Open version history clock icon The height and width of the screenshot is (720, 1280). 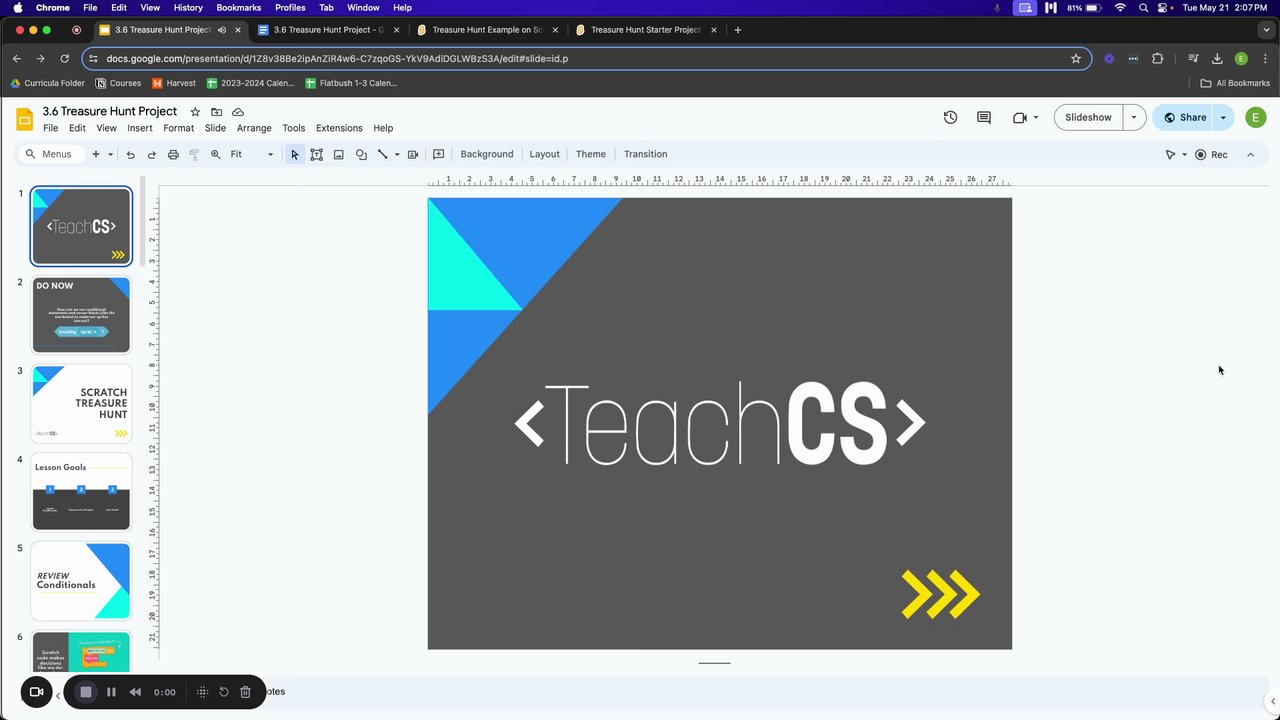[x=950, y=117]
